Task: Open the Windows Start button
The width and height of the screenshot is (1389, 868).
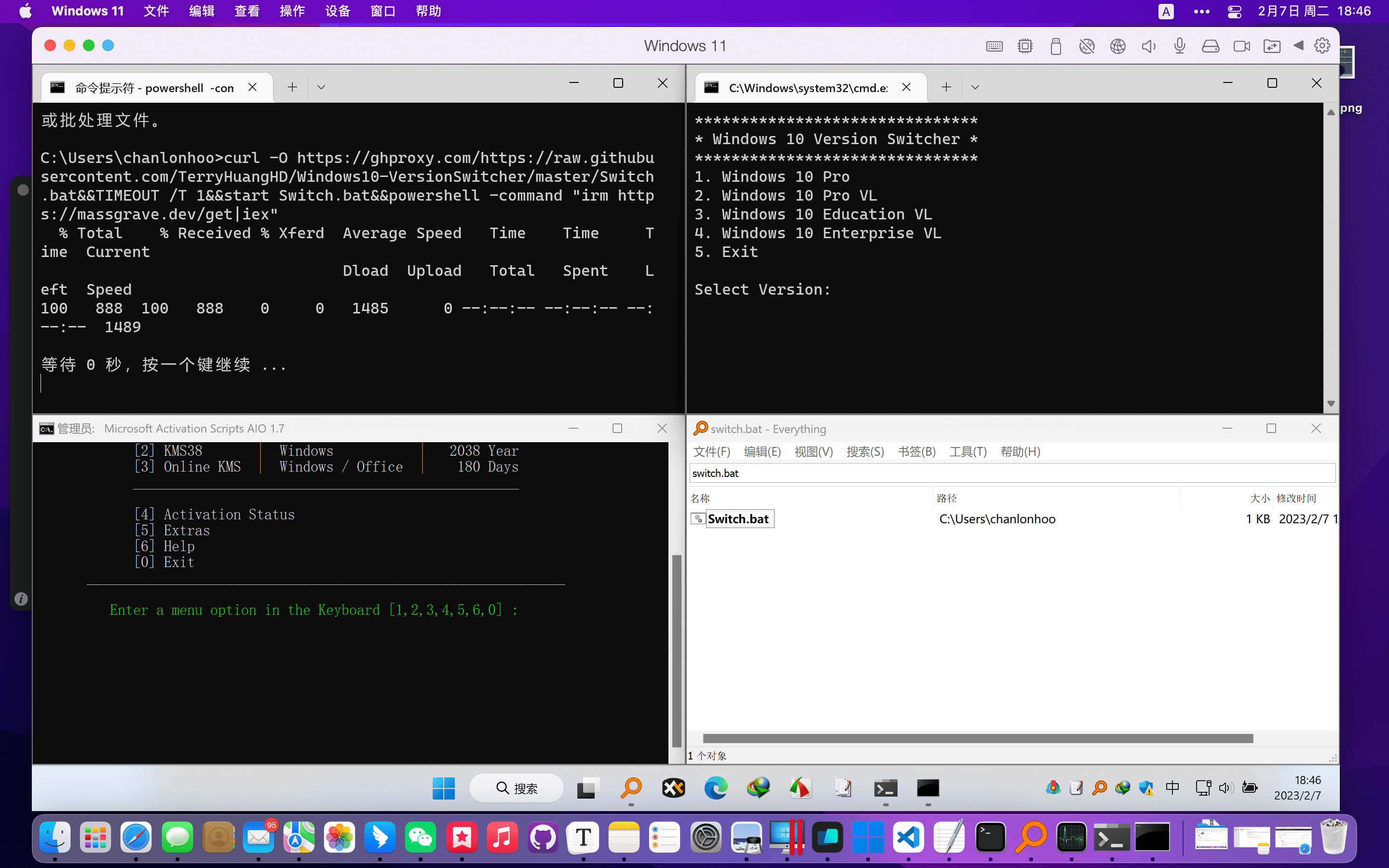Action: [444, 788]
